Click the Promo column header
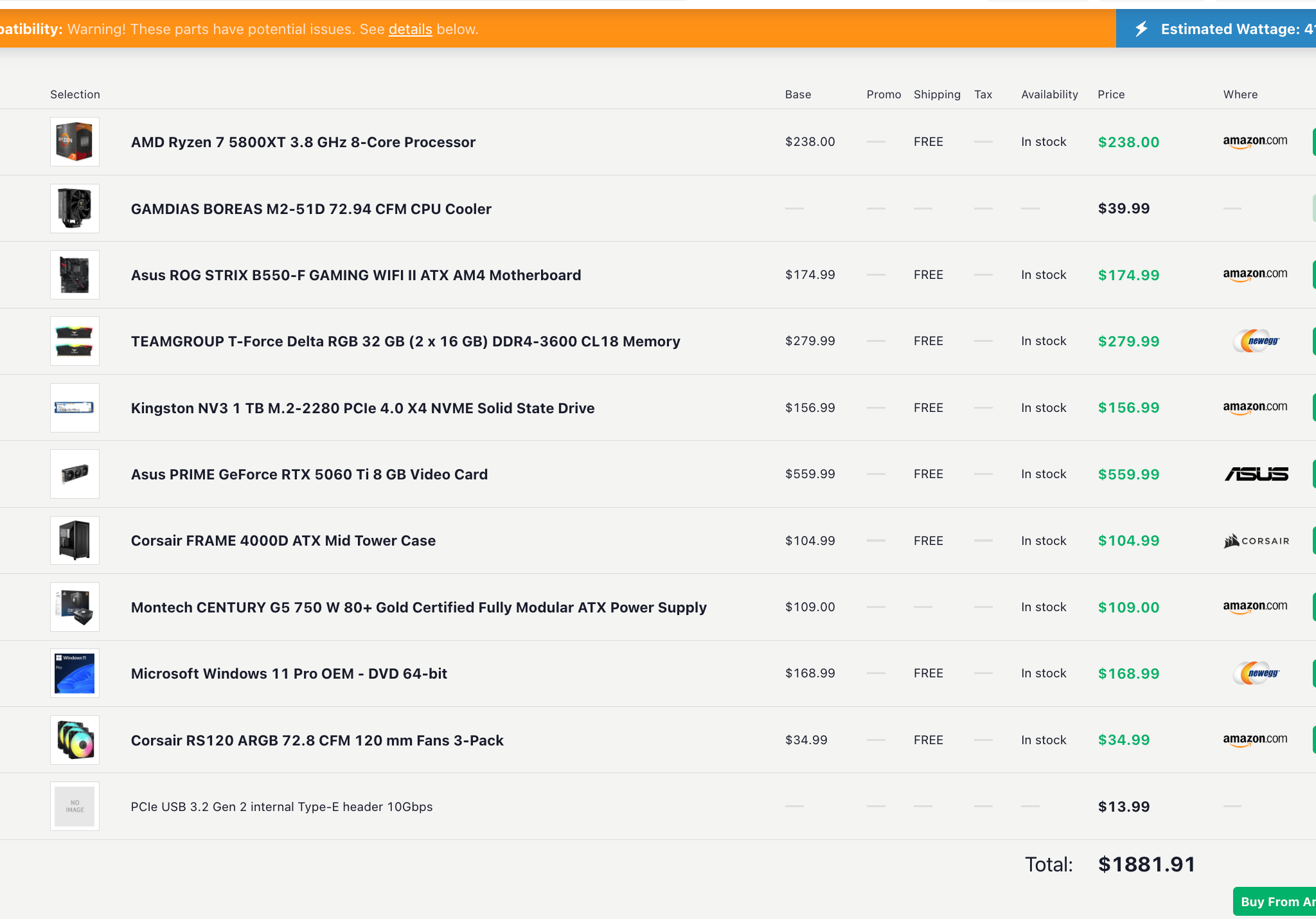Image resolution: width=1316 pixels, height=919 pixels. tap(884, 94)
